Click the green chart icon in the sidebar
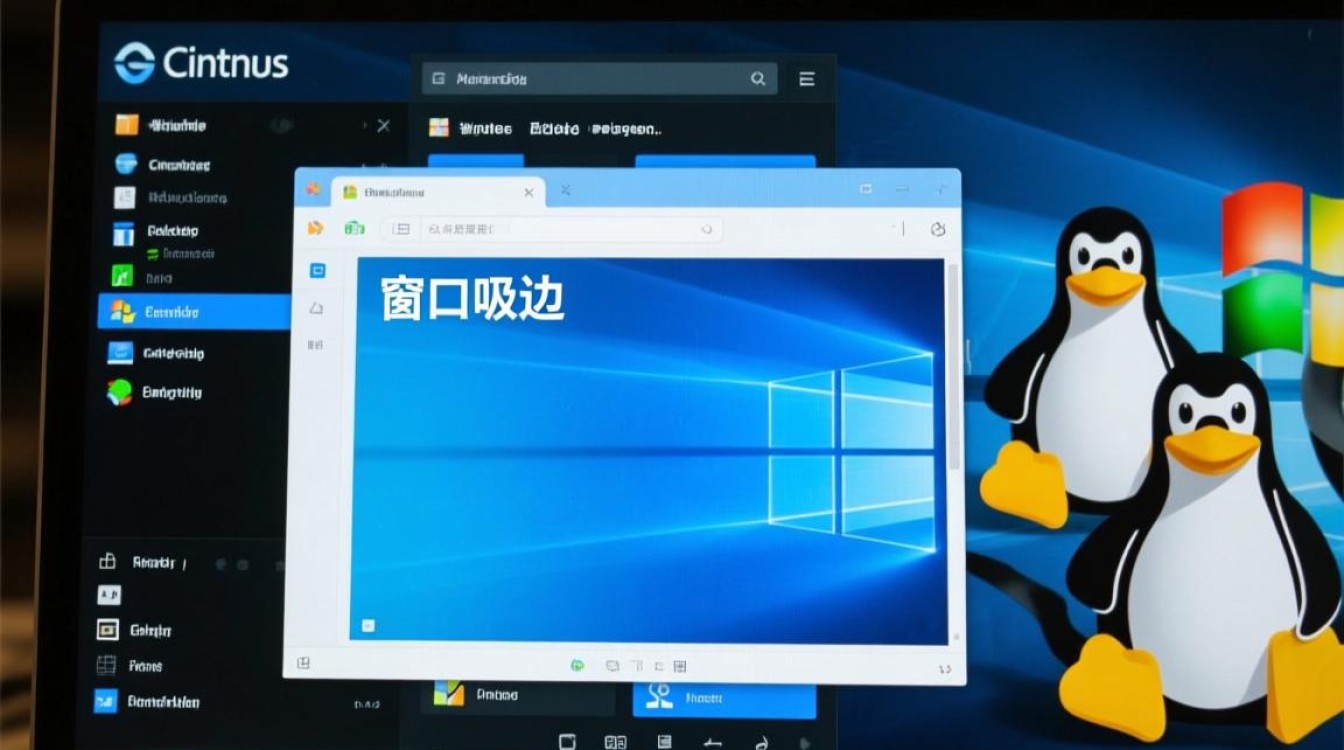This screenshot has height=750, width=1344. point(122,275)
